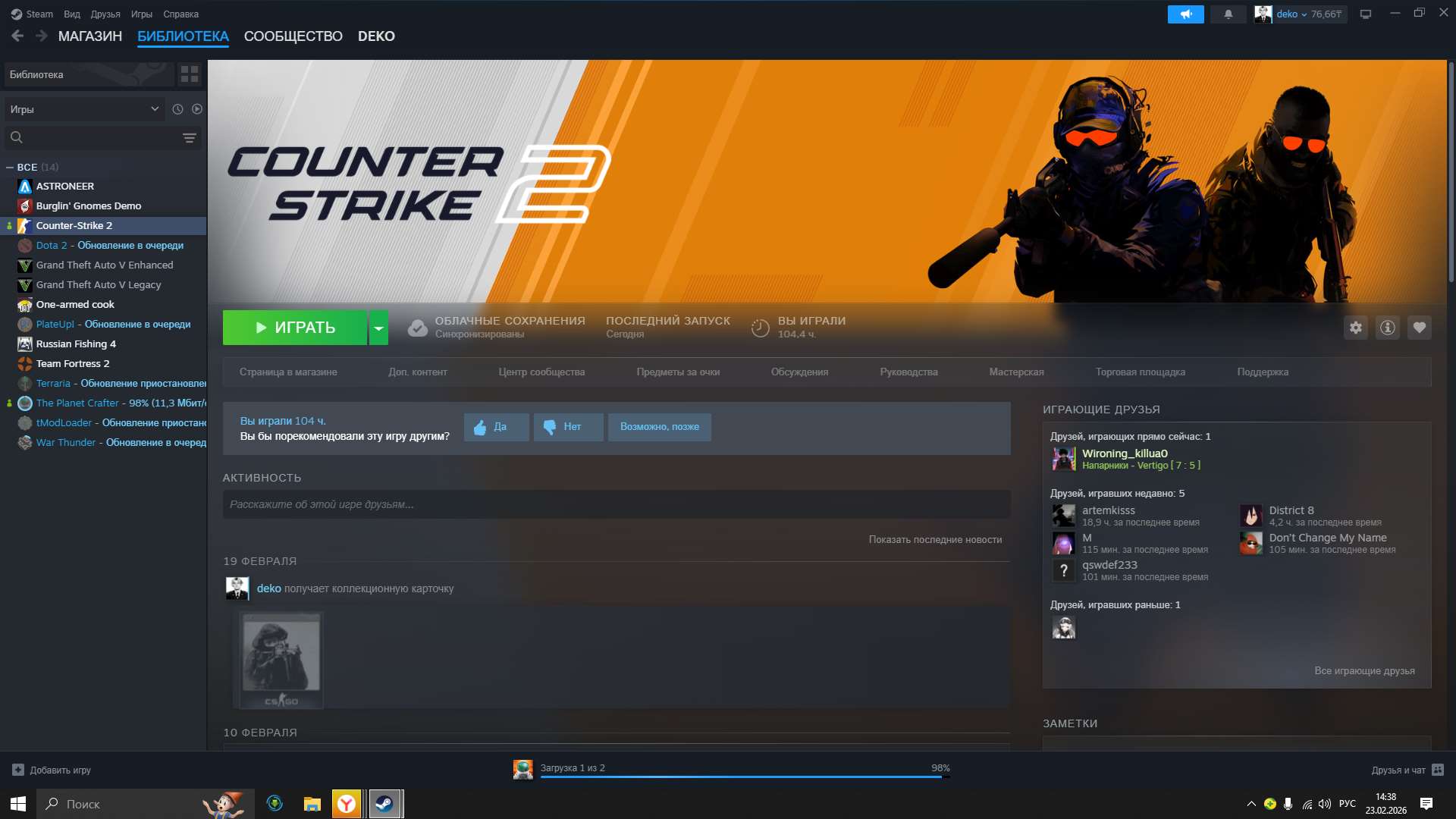This screenshot has height=819, width=1456.
Task: Open Big Picture mode monitor icon
Action: 1365,14
